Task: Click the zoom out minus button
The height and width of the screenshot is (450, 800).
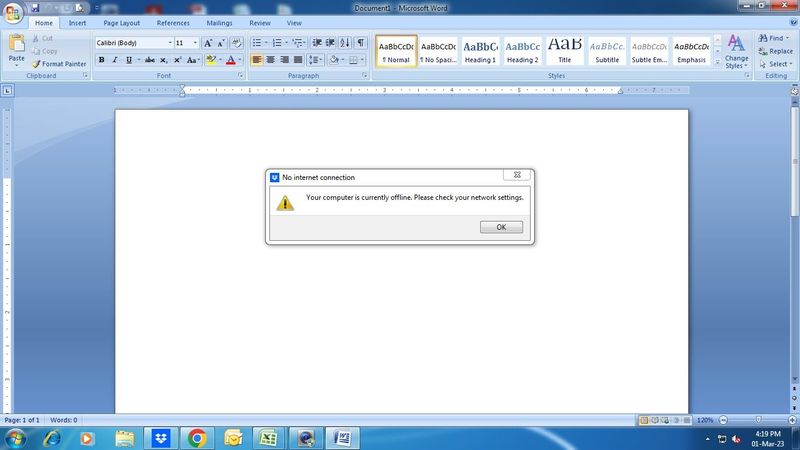Action: pyautogui.click(x=723, y=420)
